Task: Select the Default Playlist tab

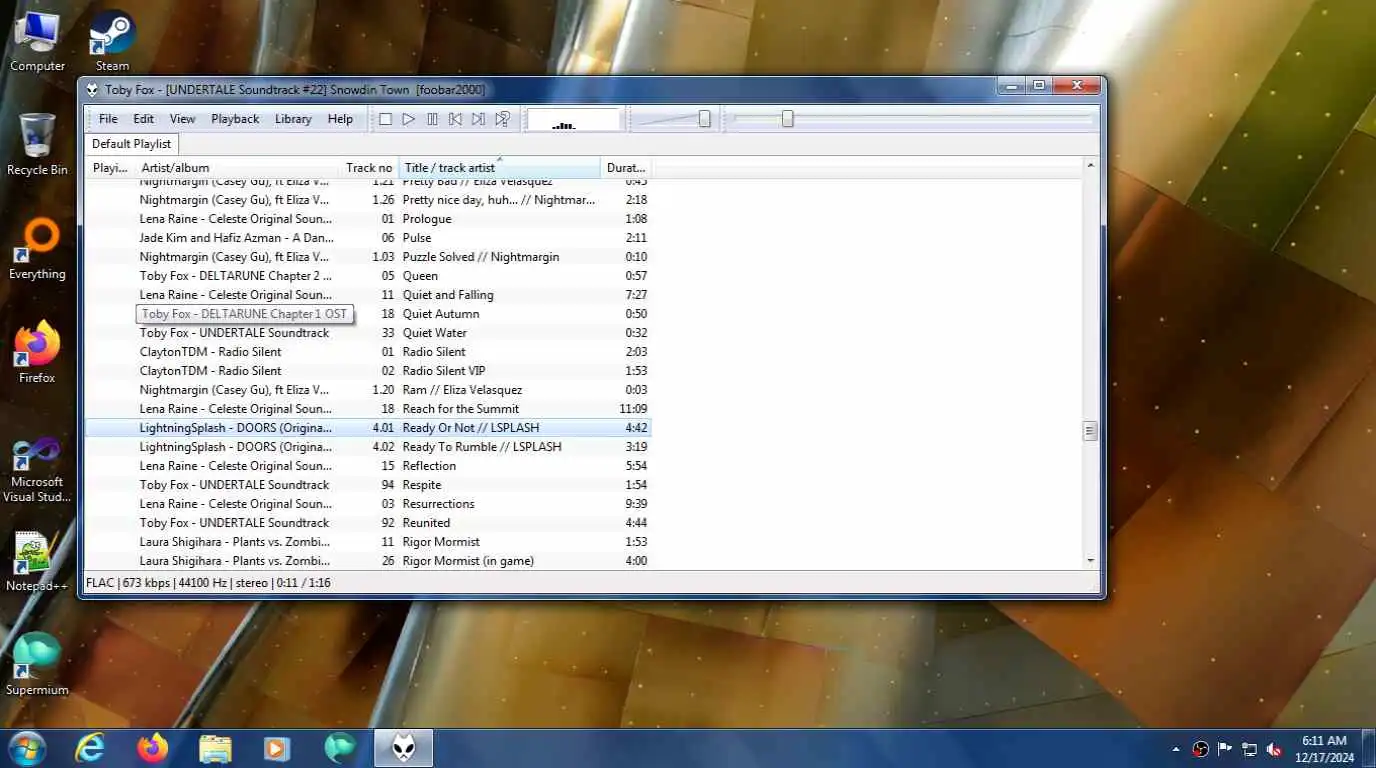Action: [x=132, y=144]
